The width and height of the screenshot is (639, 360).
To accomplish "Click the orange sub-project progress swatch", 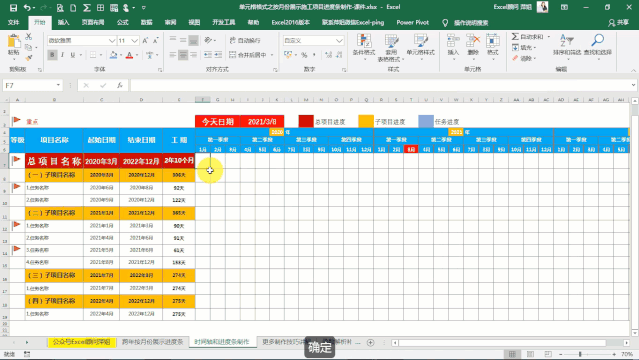I will point(366,121).
